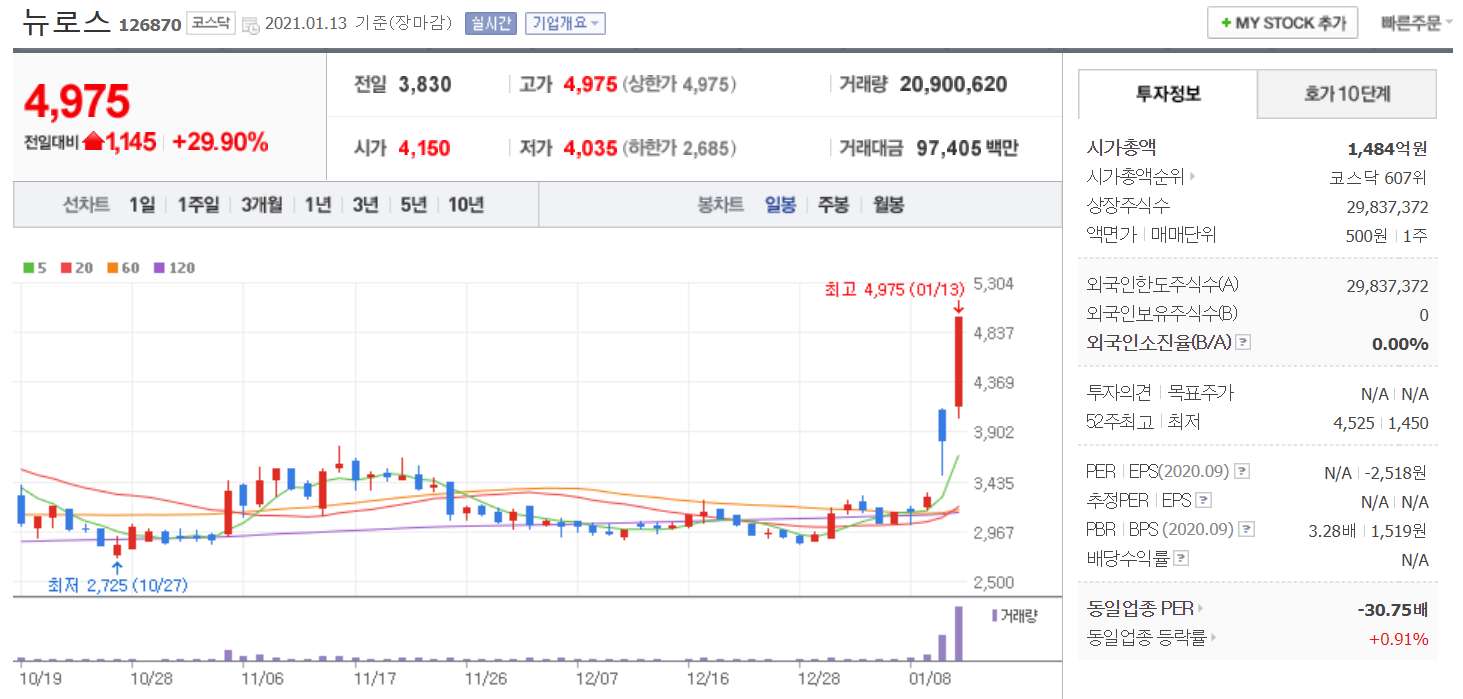Click the red up-arrow icon beside 1,145

click(93, 142)
